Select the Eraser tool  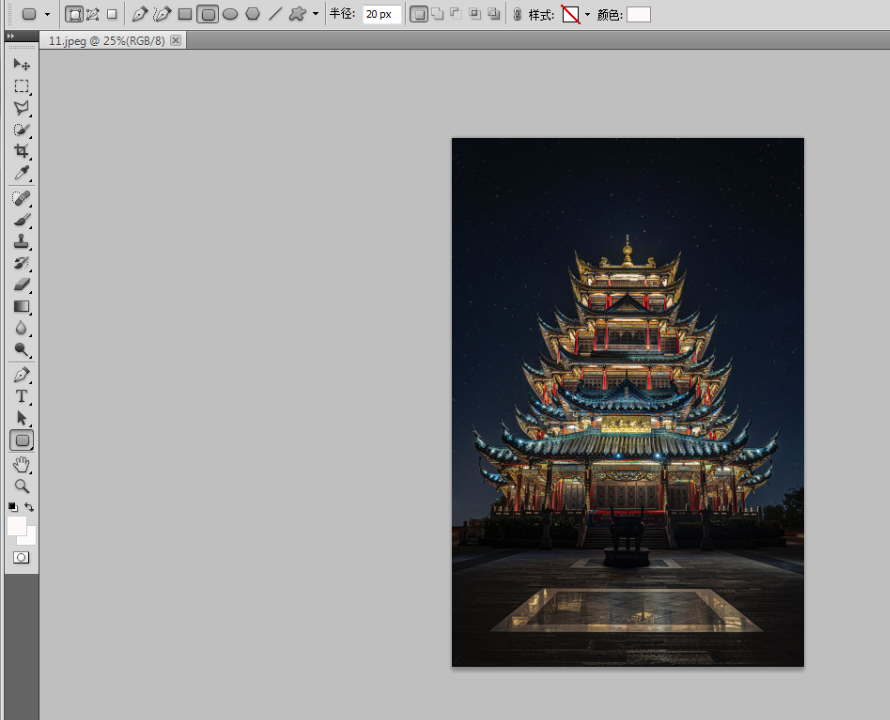pos(22,284)
